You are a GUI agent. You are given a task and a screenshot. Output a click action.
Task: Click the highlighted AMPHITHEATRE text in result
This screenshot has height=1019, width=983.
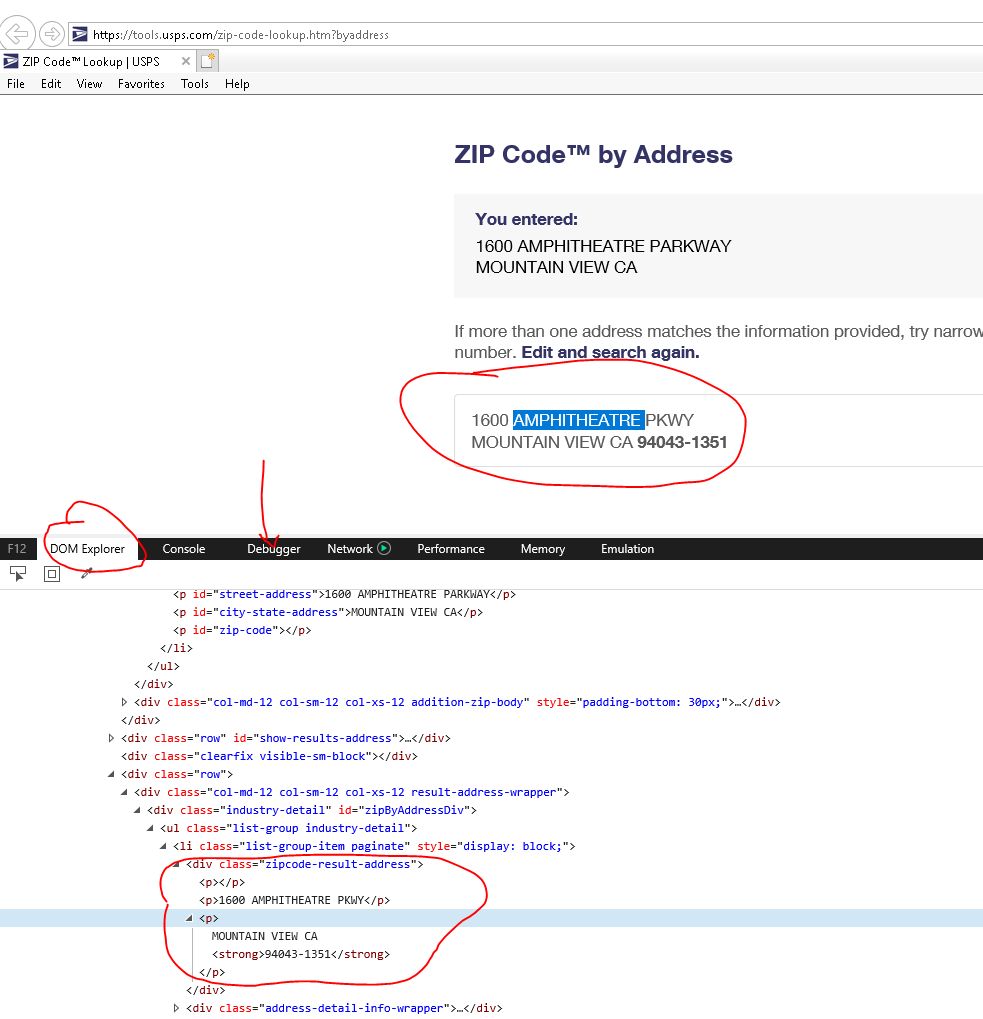pos(578,420)
